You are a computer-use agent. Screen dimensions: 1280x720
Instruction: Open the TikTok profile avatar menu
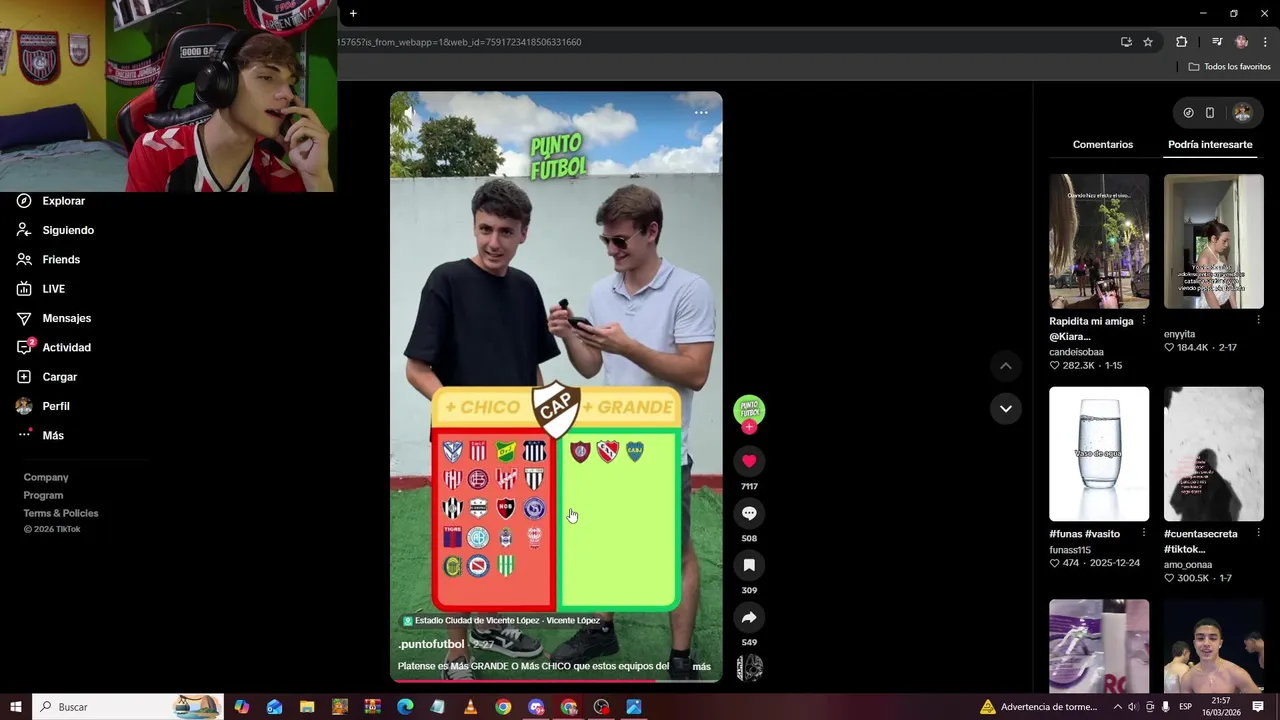[x=1242, y=113]
